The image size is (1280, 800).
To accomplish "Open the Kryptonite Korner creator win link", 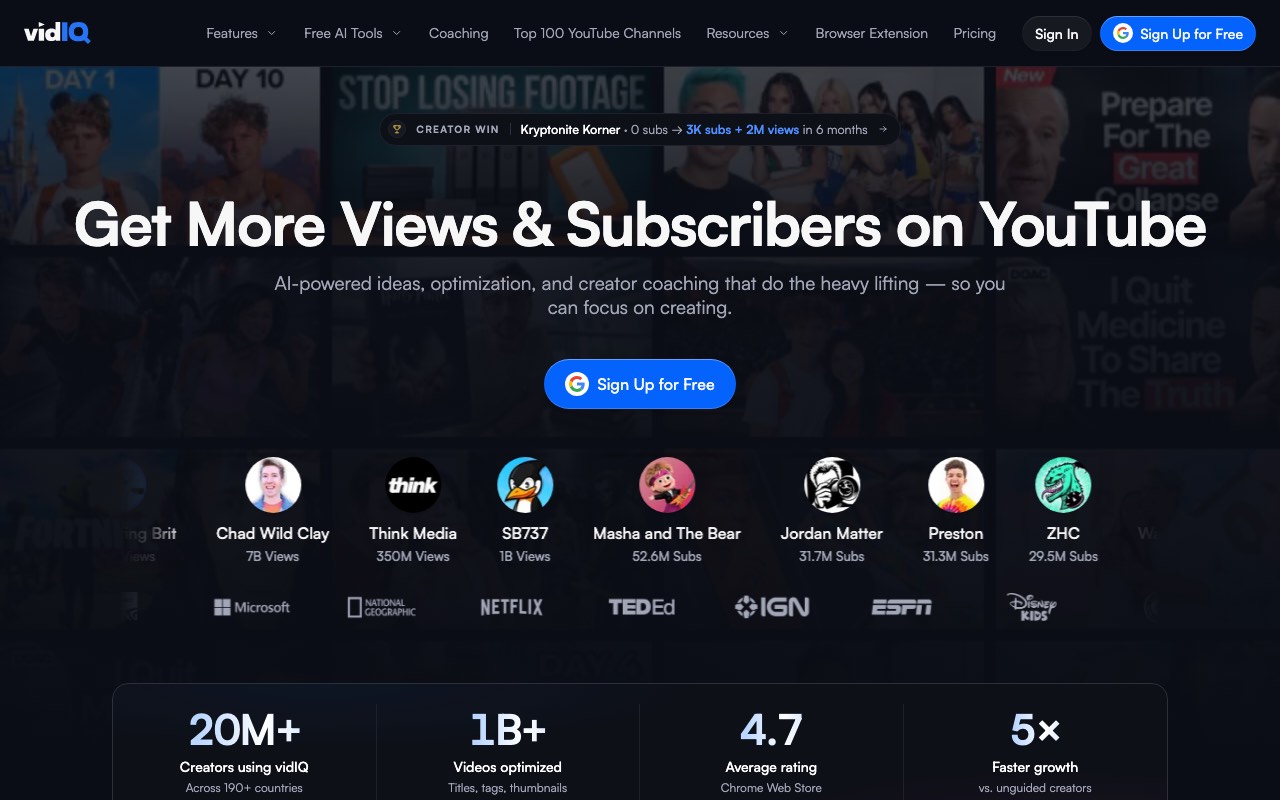I will 640,129.
